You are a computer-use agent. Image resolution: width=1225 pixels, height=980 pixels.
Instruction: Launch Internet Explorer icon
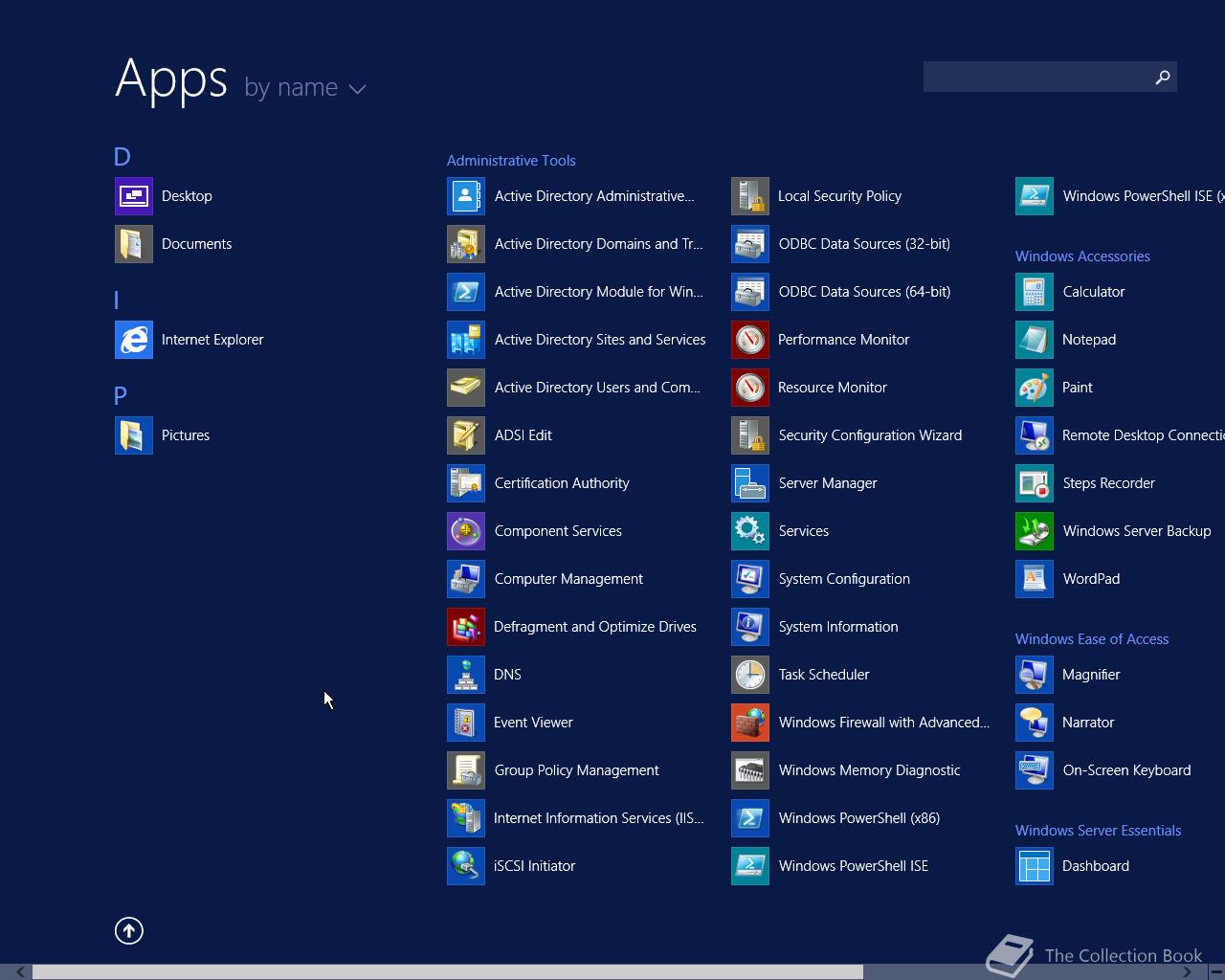[x=134, y=340]
